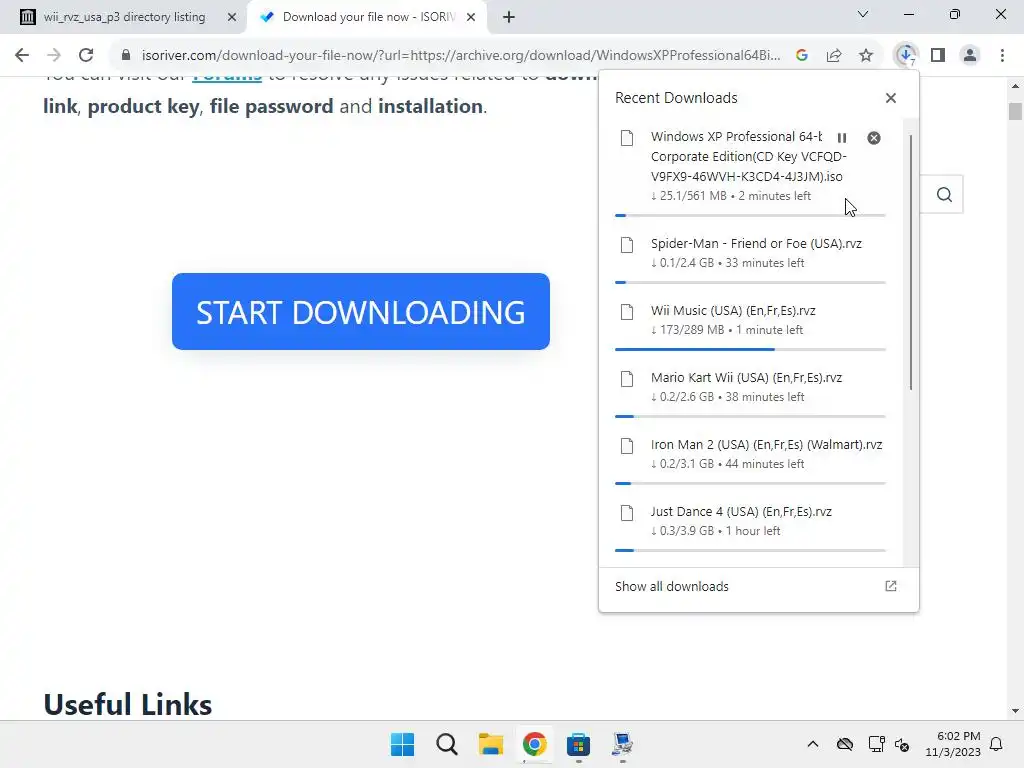Go back to the previous page
Screen dimensions: 1024x768
pos(22,55)
